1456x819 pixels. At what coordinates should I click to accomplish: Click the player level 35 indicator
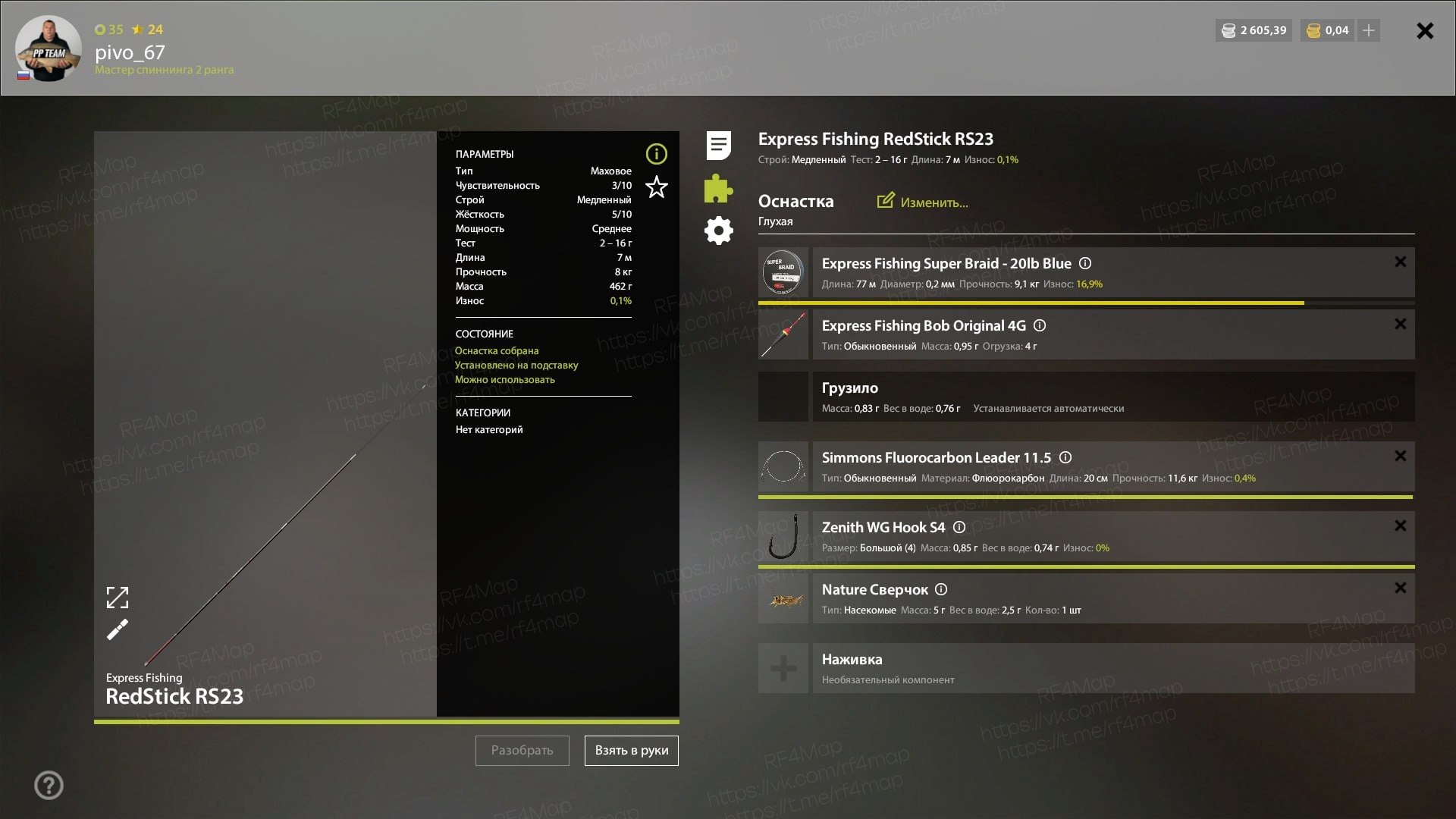pyautogui.click(x=109, y=30)
